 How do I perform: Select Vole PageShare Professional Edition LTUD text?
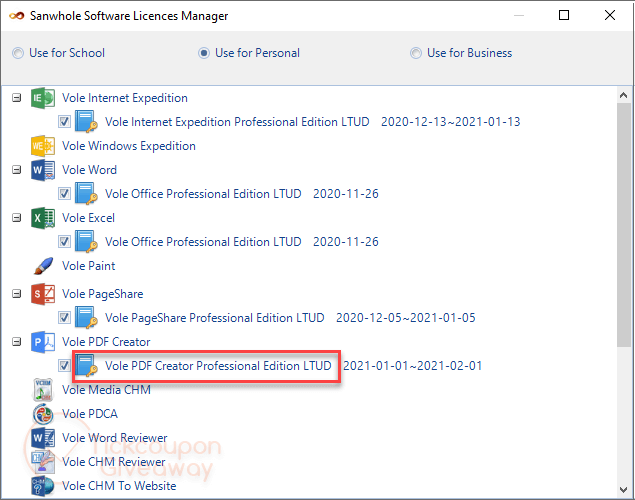tap(215, 318)
